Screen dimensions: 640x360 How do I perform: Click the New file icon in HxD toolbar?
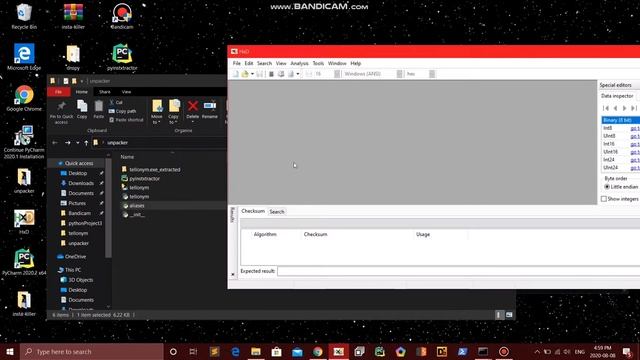236,74
